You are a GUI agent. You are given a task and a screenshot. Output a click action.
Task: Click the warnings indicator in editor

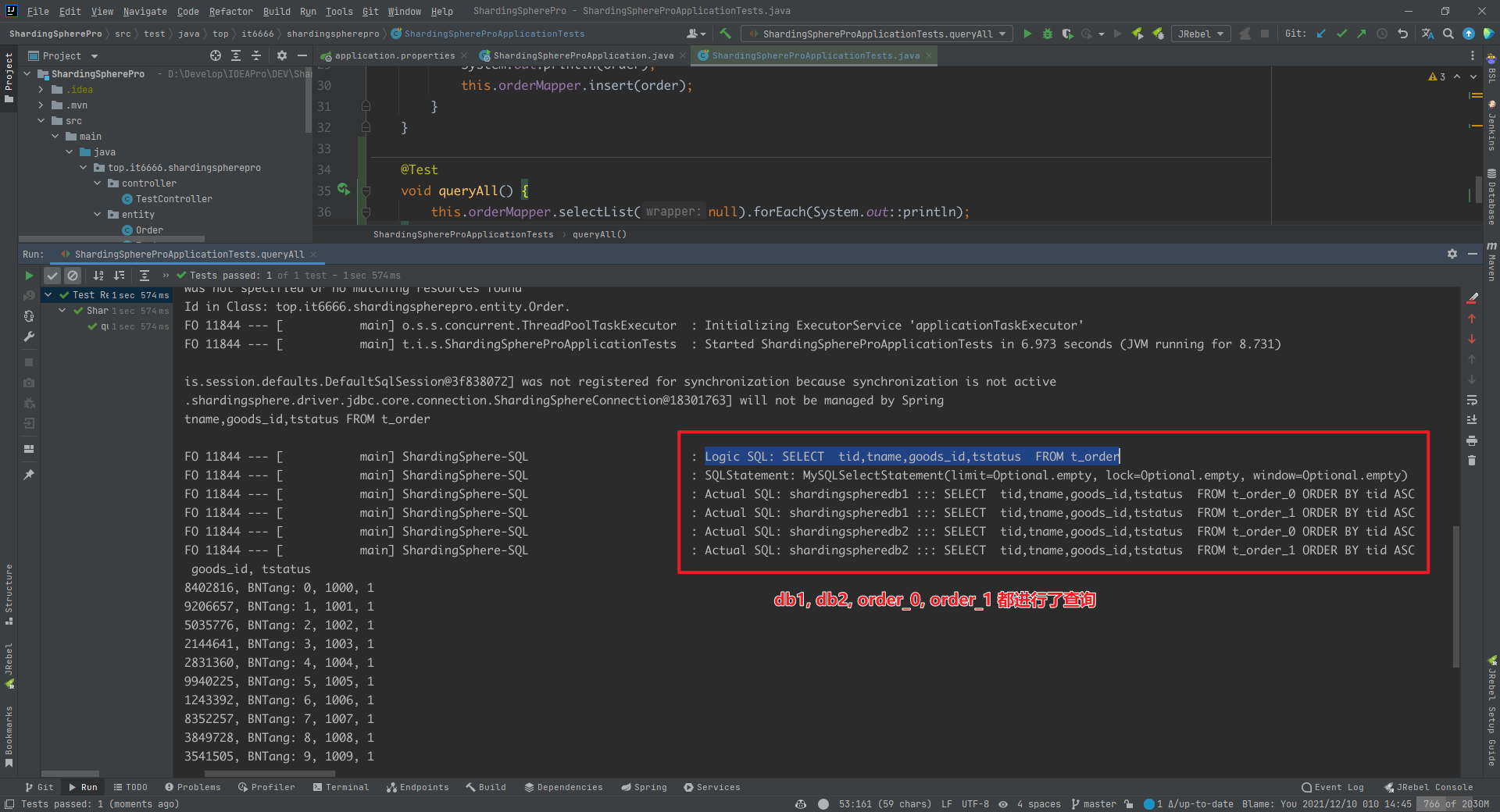click(1437, 77)
